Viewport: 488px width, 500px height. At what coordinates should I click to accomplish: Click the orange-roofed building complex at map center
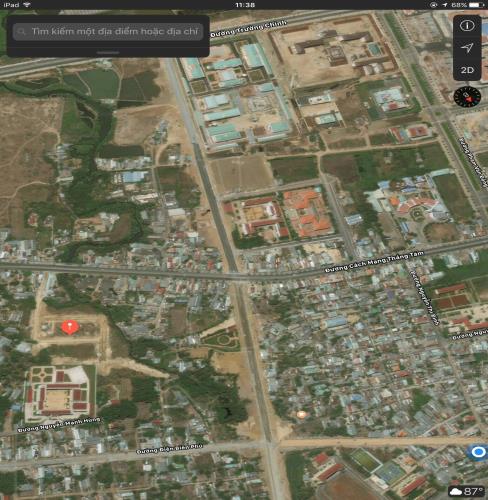[307, 213]
